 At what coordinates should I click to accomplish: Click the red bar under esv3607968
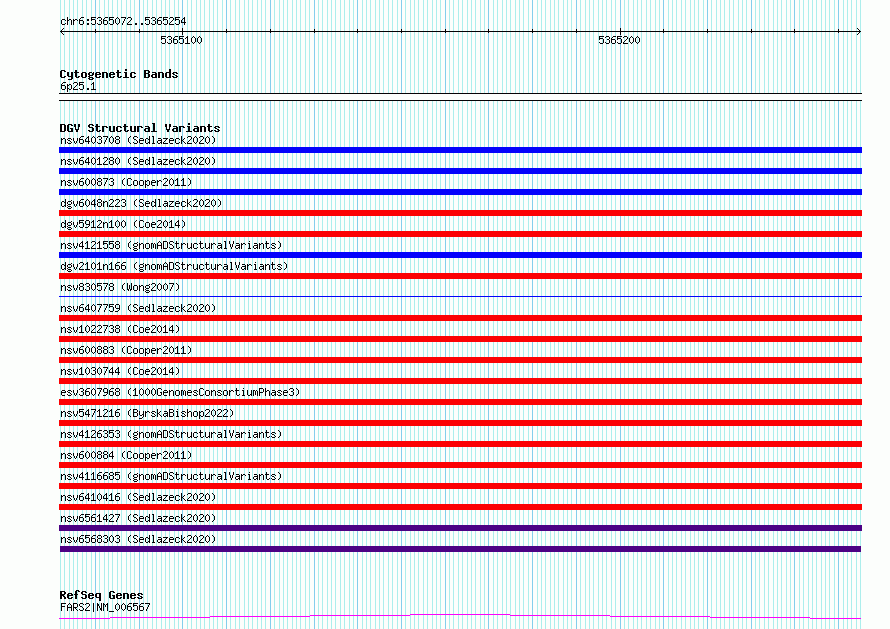pos(460,402)
